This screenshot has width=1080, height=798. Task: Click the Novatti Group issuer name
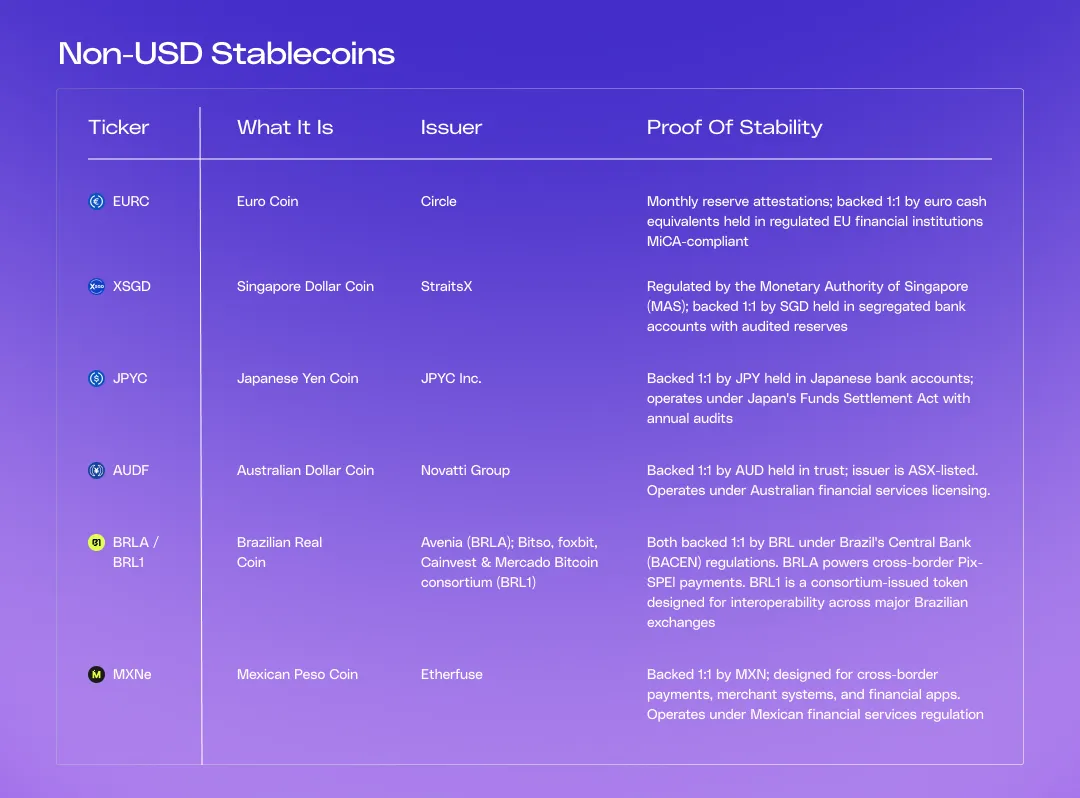coord(466,470)
